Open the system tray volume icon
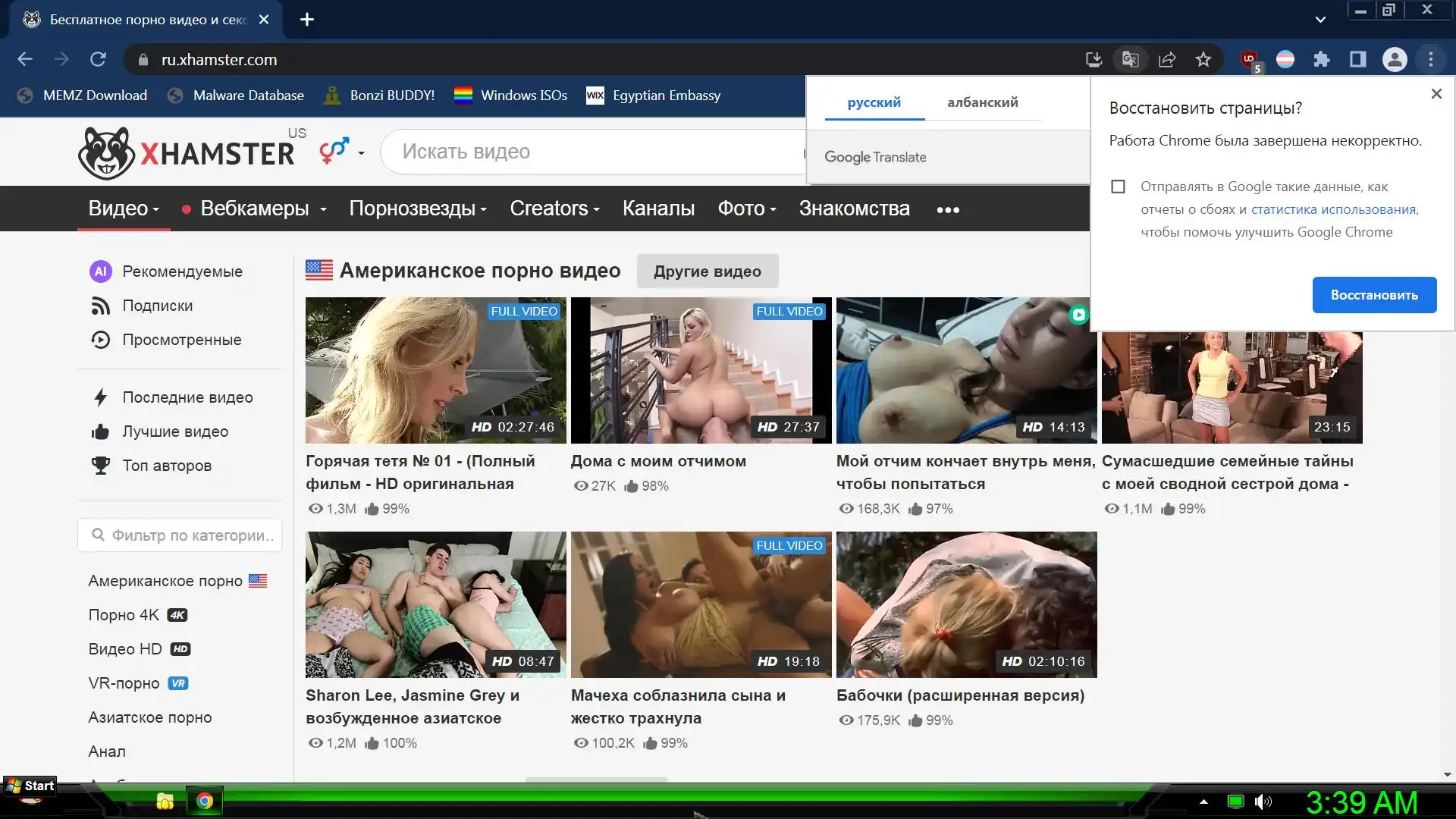This screenshot has width=1456, height=819. click(x=1263, y=802)
